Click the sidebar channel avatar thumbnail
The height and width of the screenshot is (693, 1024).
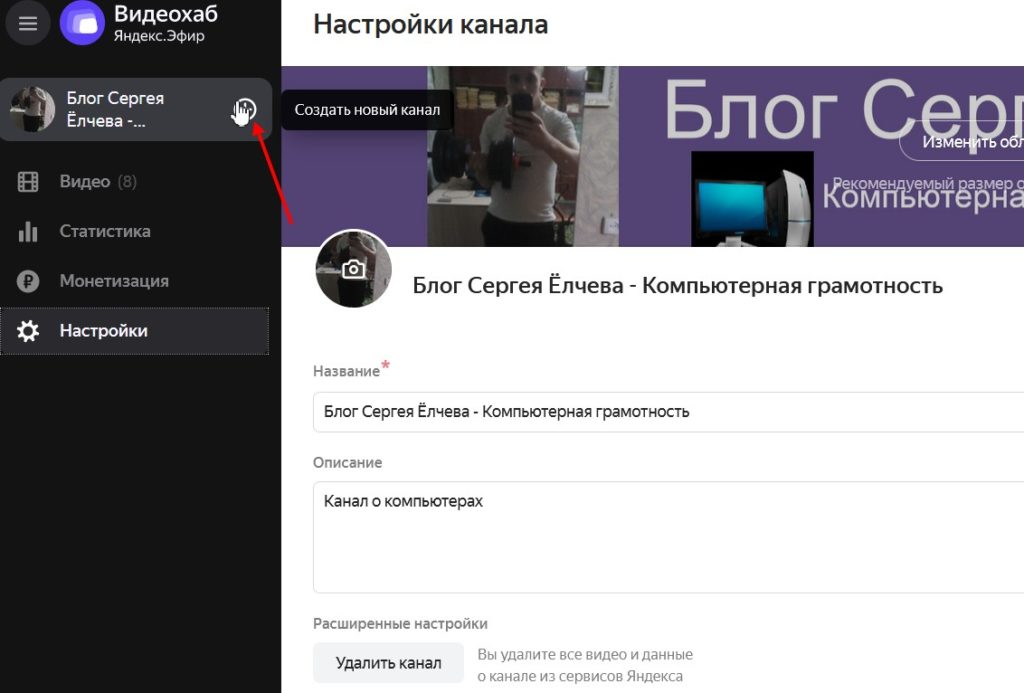tap(32, 109)
